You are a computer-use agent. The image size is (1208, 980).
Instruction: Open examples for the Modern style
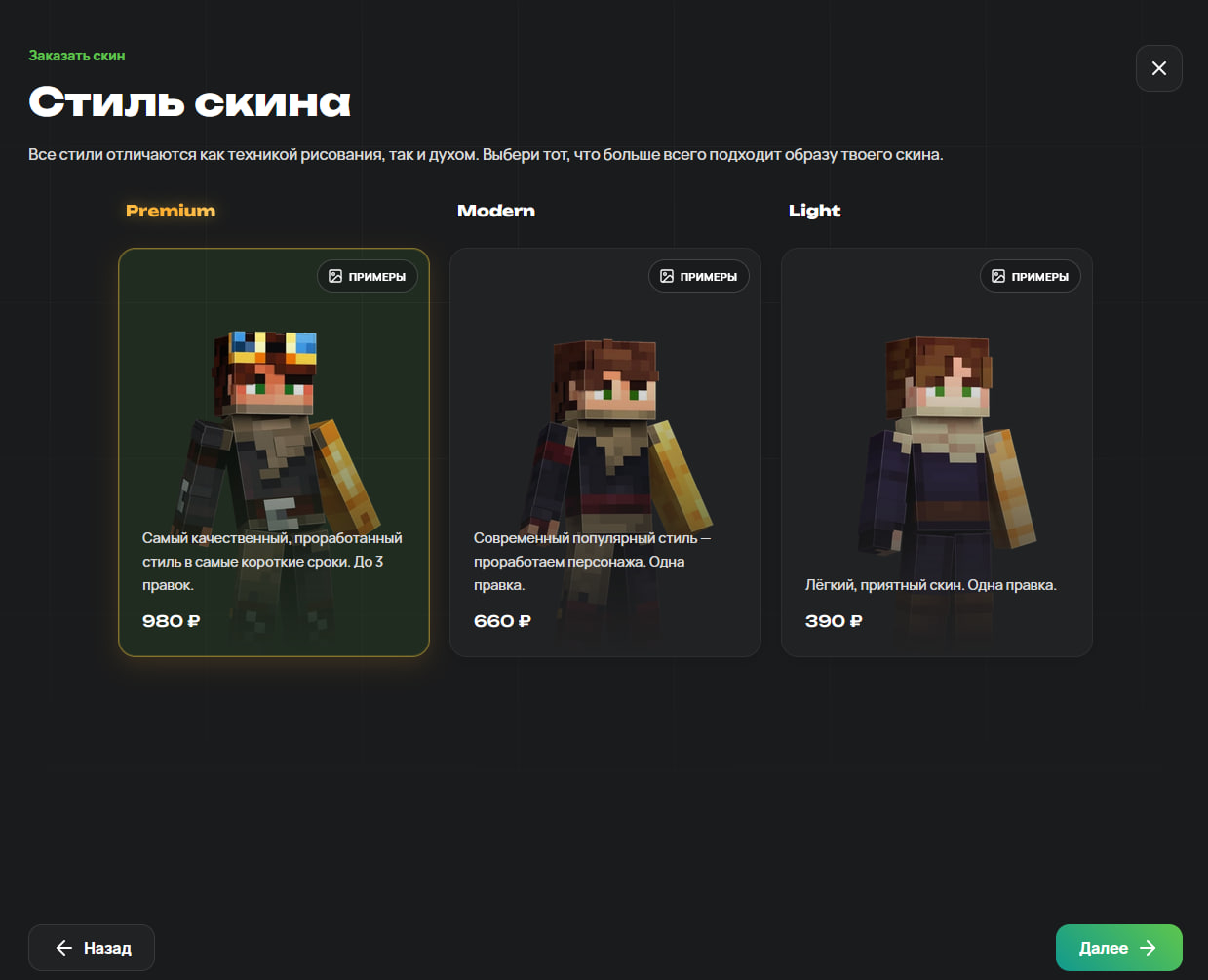(x=699, y=276)
